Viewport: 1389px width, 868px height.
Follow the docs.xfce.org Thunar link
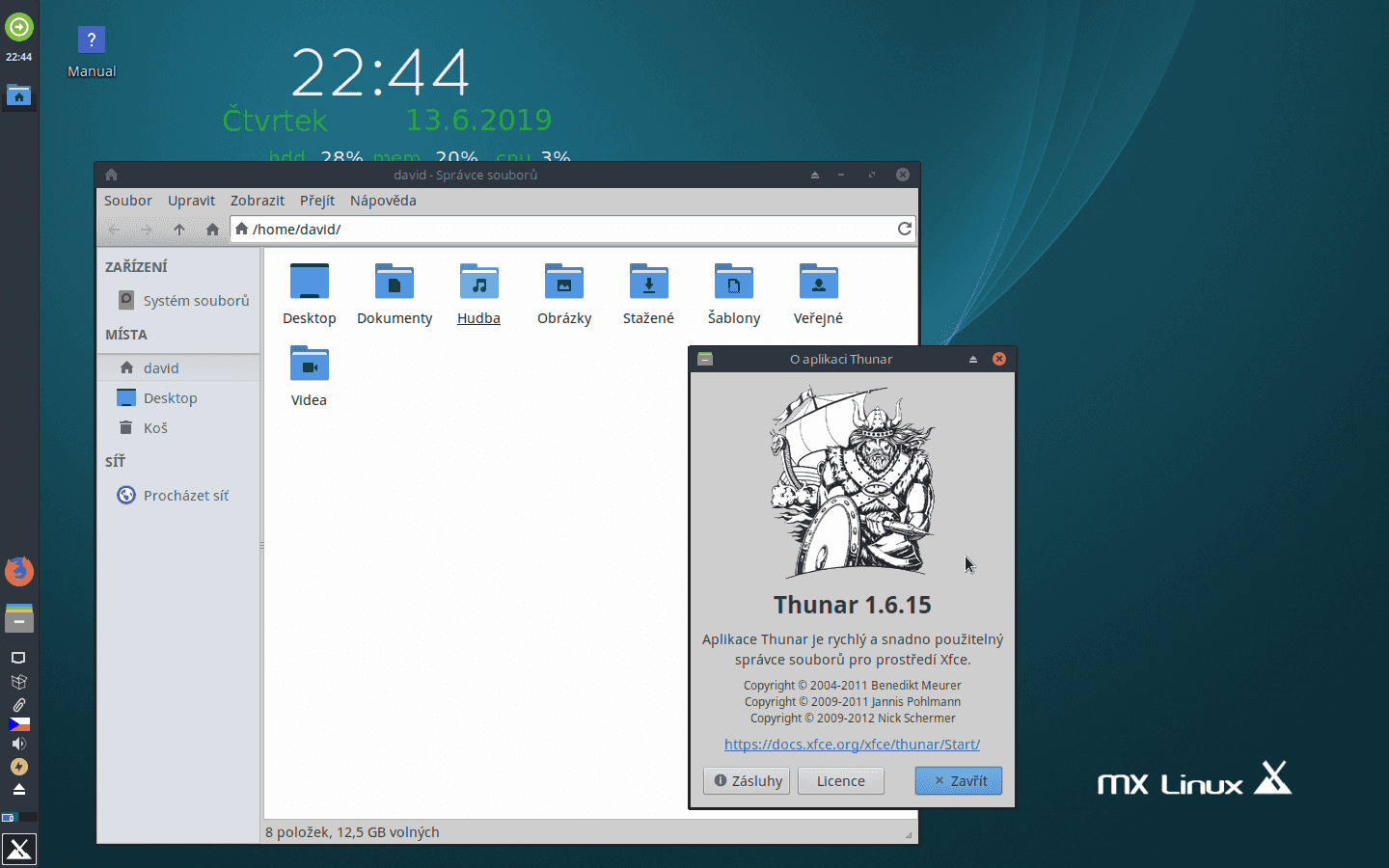click(x=852, y=745)
